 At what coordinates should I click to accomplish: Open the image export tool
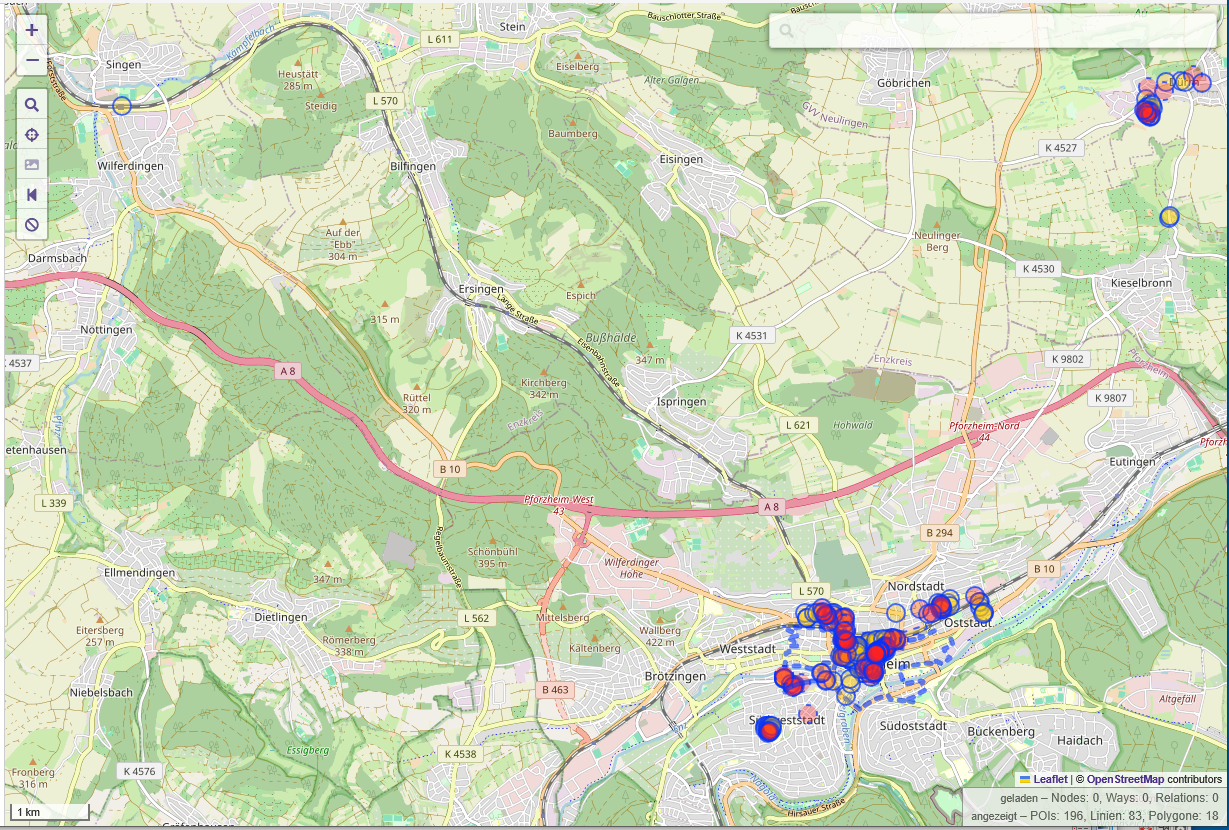pos(31,164)
